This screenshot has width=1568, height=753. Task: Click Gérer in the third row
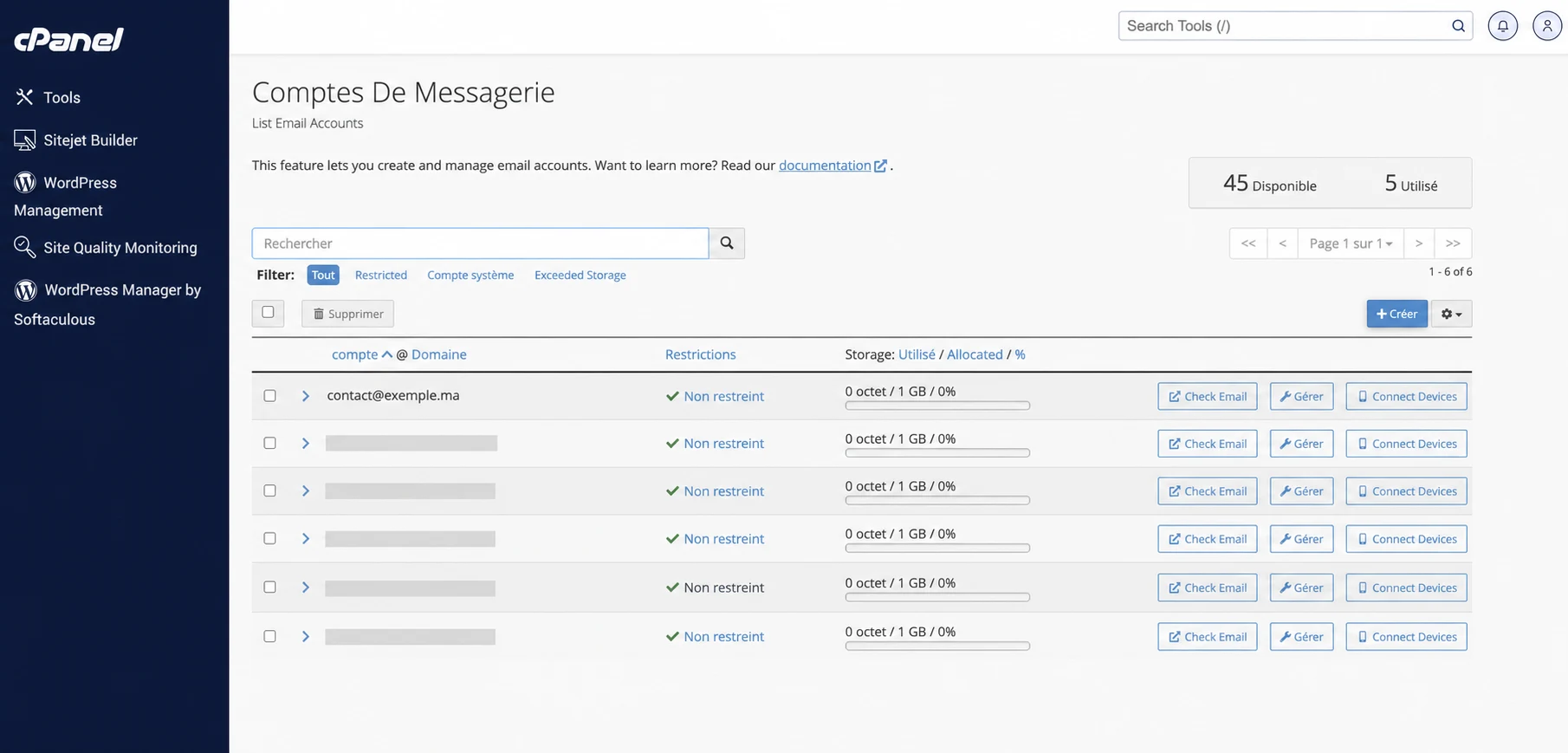(1301, 491)
